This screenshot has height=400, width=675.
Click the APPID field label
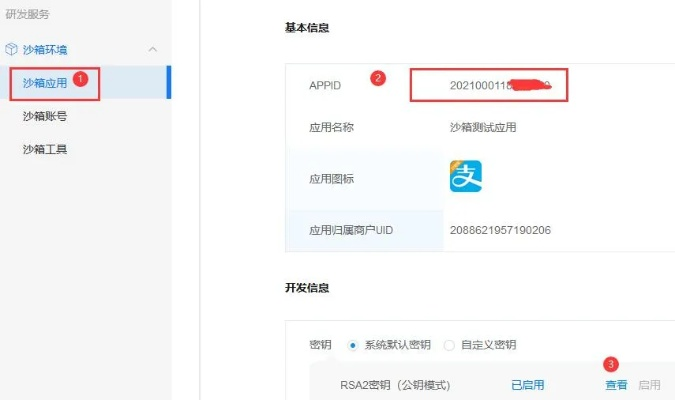(325, 85)
